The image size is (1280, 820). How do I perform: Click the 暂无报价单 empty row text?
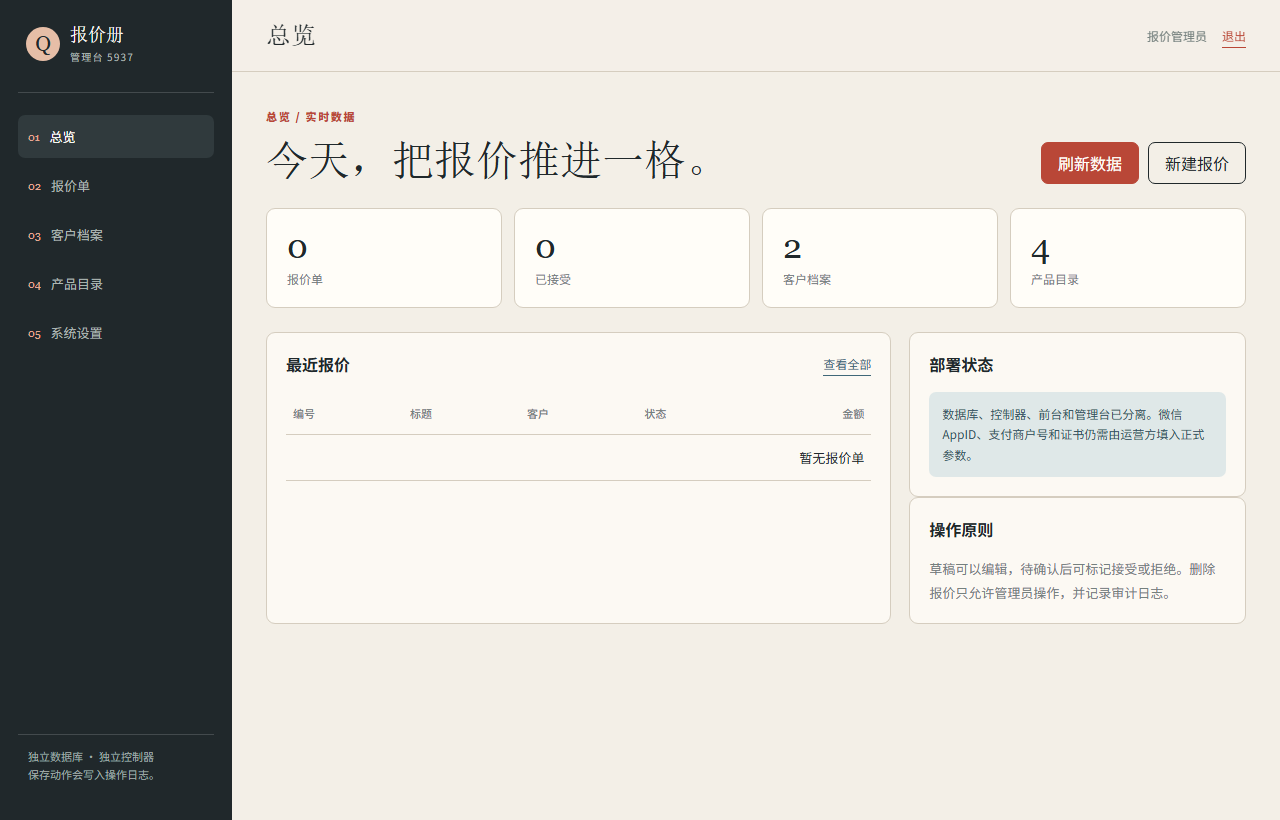(832, 458)
